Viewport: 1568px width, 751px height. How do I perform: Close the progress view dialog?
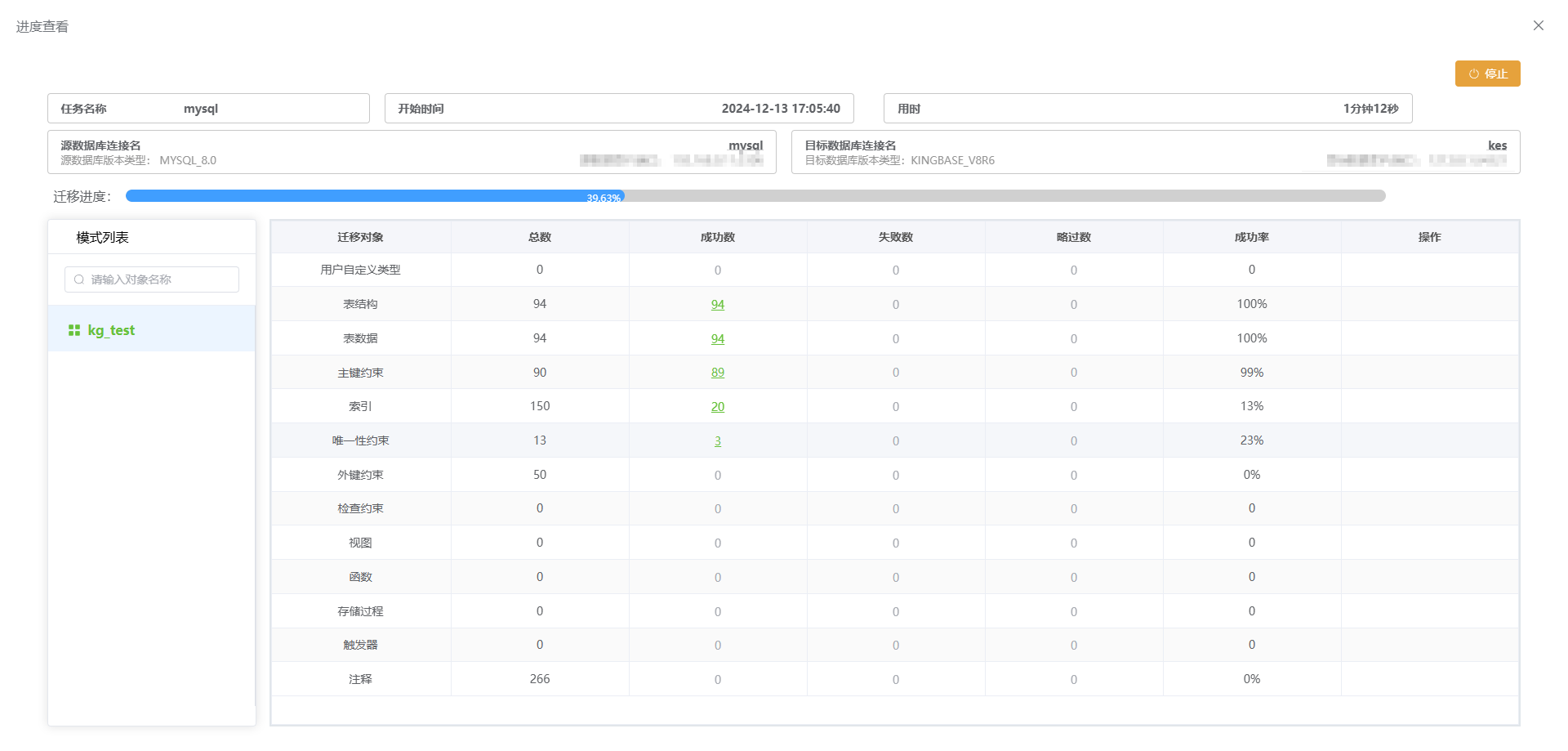coord(1538,25)
